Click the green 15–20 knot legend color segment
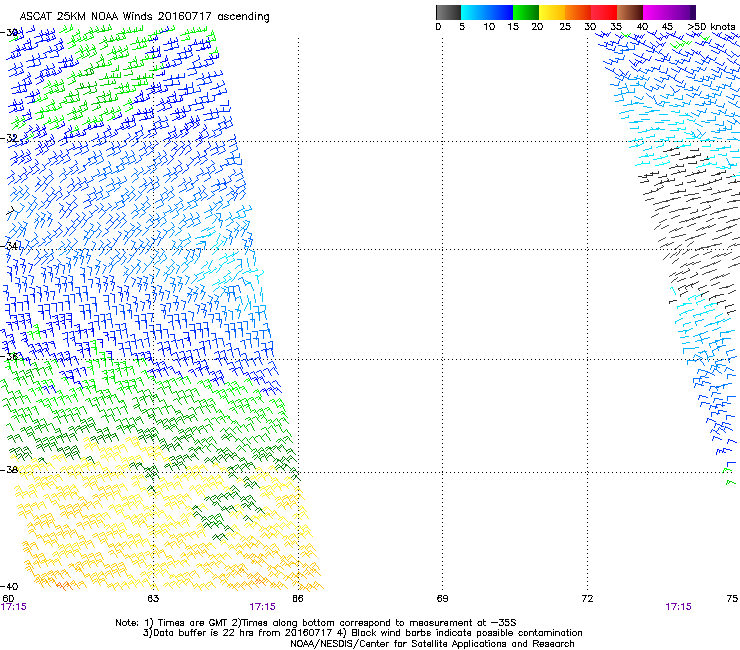The image size is (740, 650). click(526, 12)
